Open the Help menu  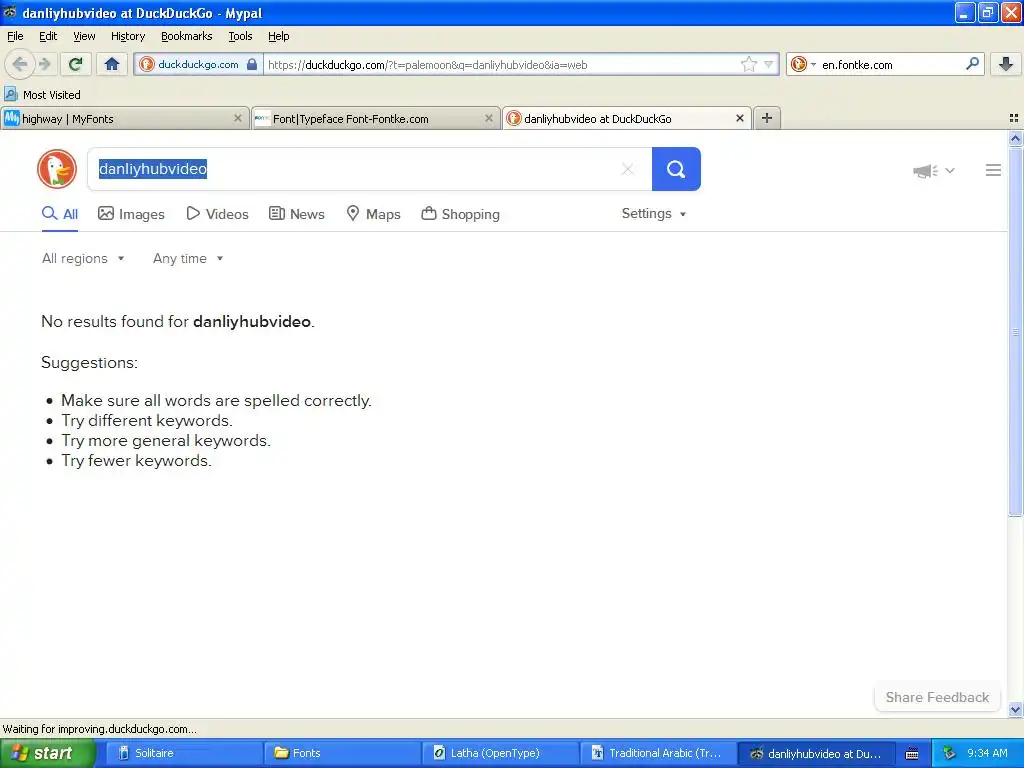pos(279,36)
